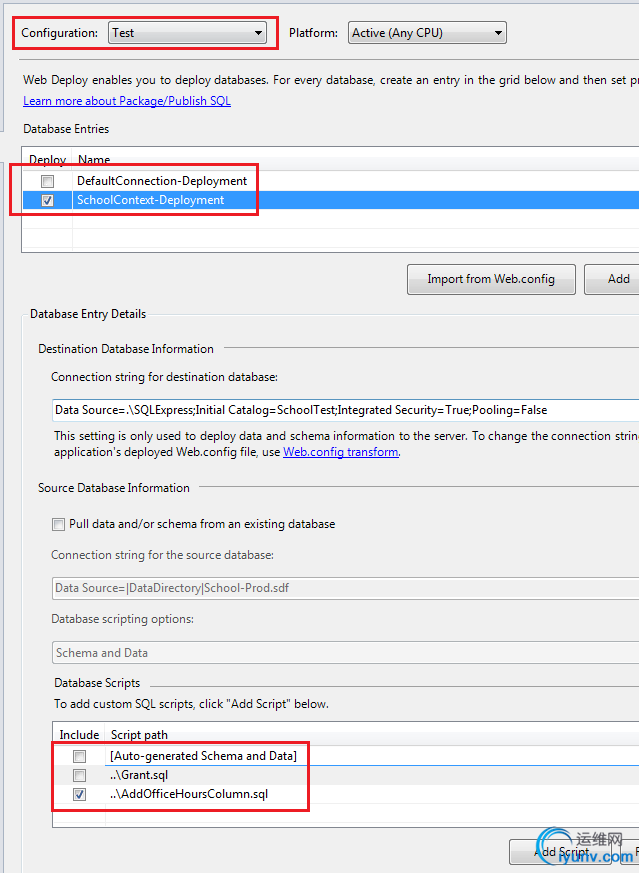The image size is (639, 873).
Task: Click the Add Script button
Action: coord(563,852)
